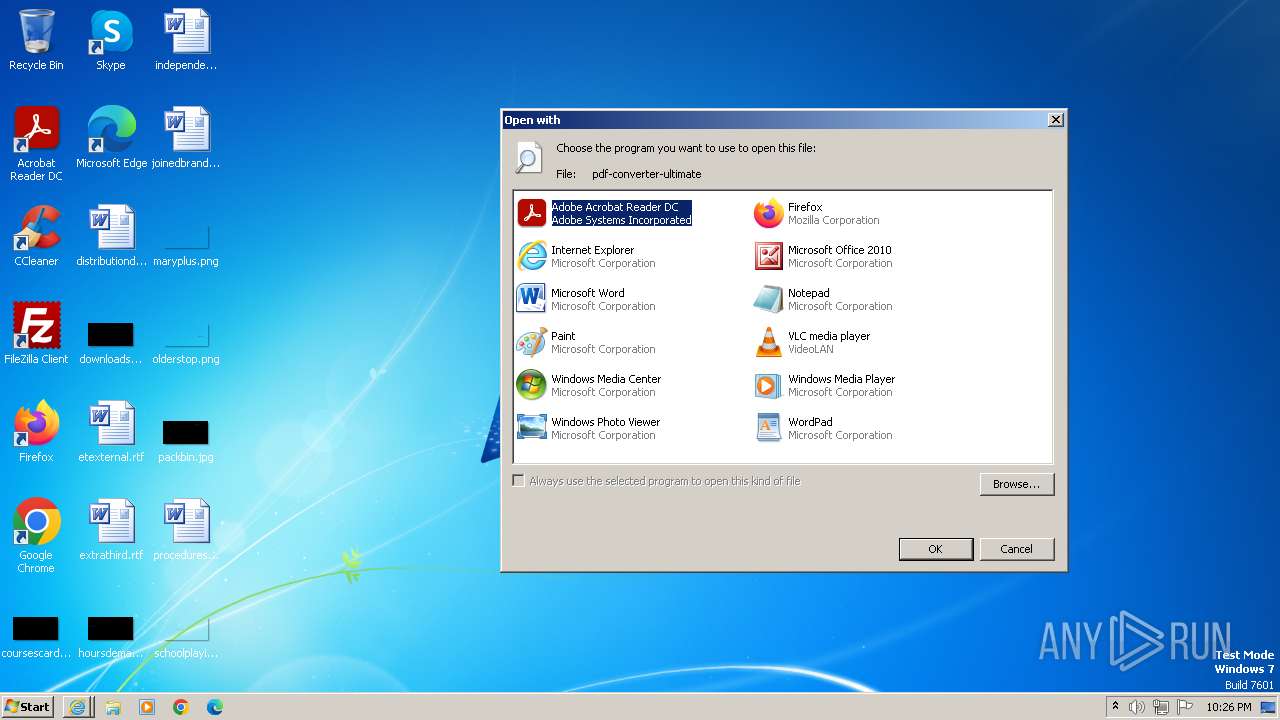The height and width of the screenshot is (720, 1280).
Task: Open volume control in system tray
Action: (1137, 707)
